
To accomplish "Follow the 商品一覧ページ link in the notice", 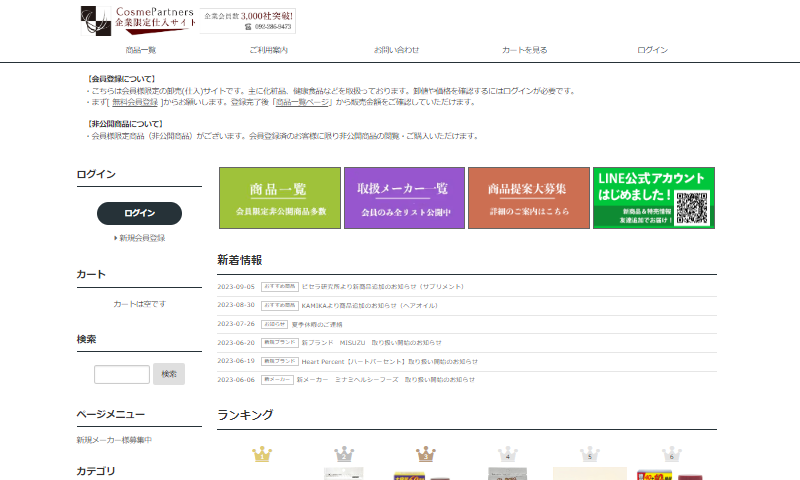I will (x=303, y=102).
